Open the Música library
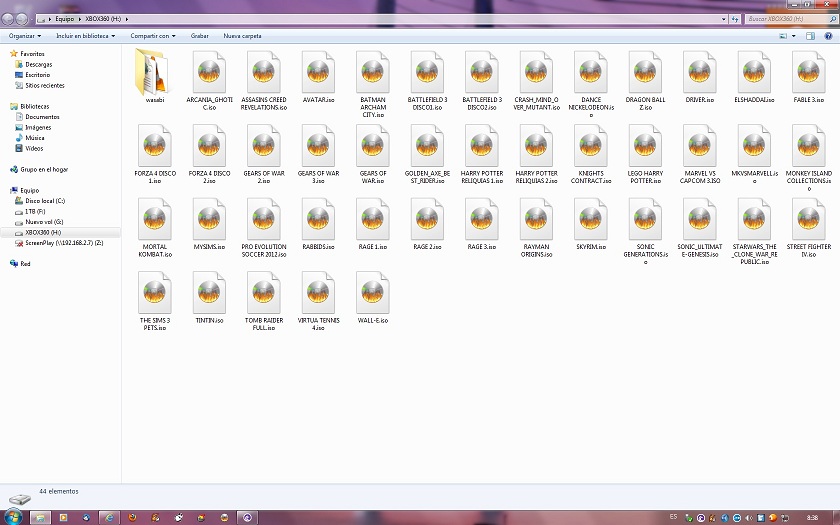This screenshot has height=525, width=840. tap(35, 138)
